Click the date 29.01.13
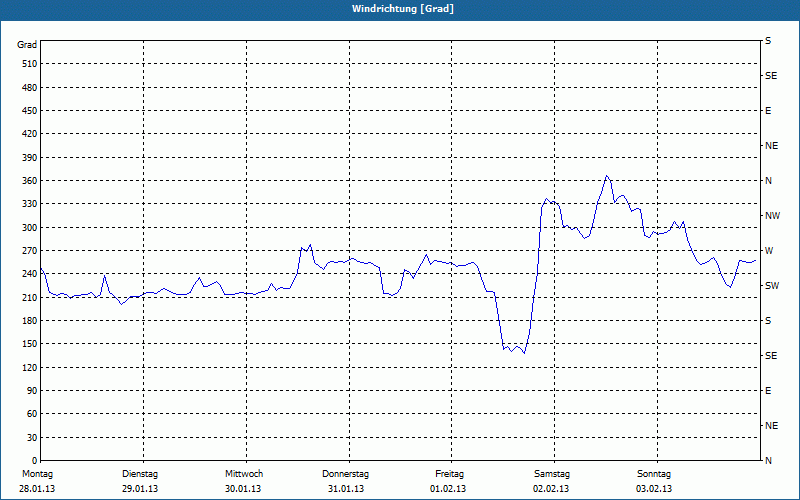This screenshot has width=800, height=500. (140, 489)
